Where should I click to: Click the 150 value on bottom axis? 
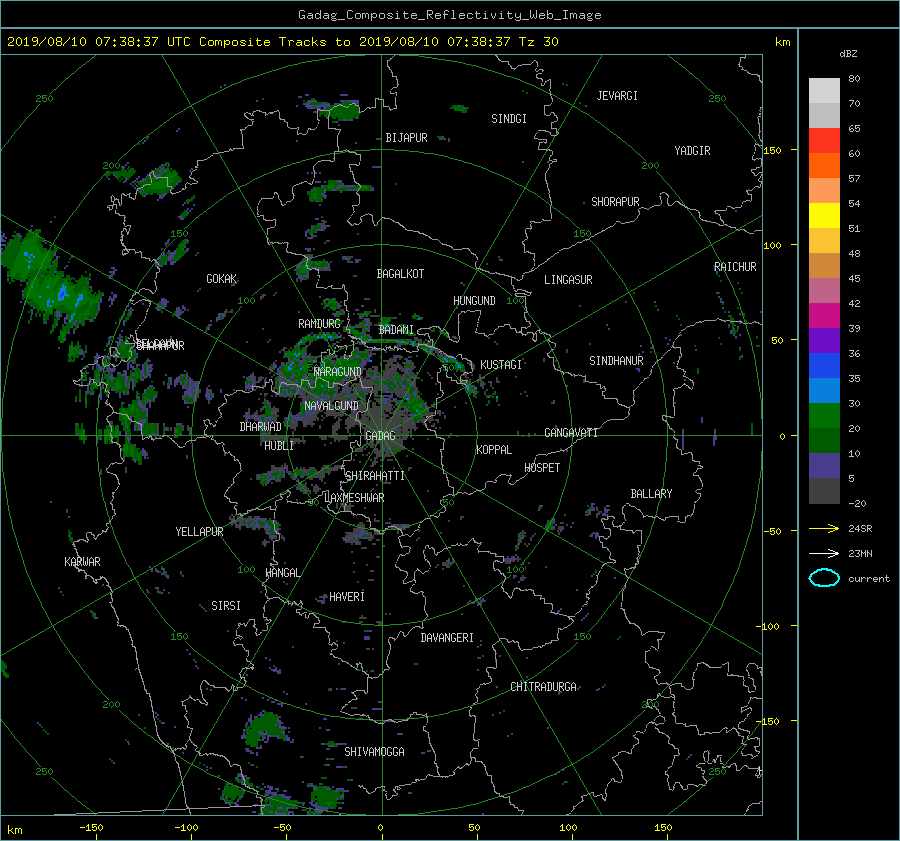pyautogui.click(x=663, y=827)
